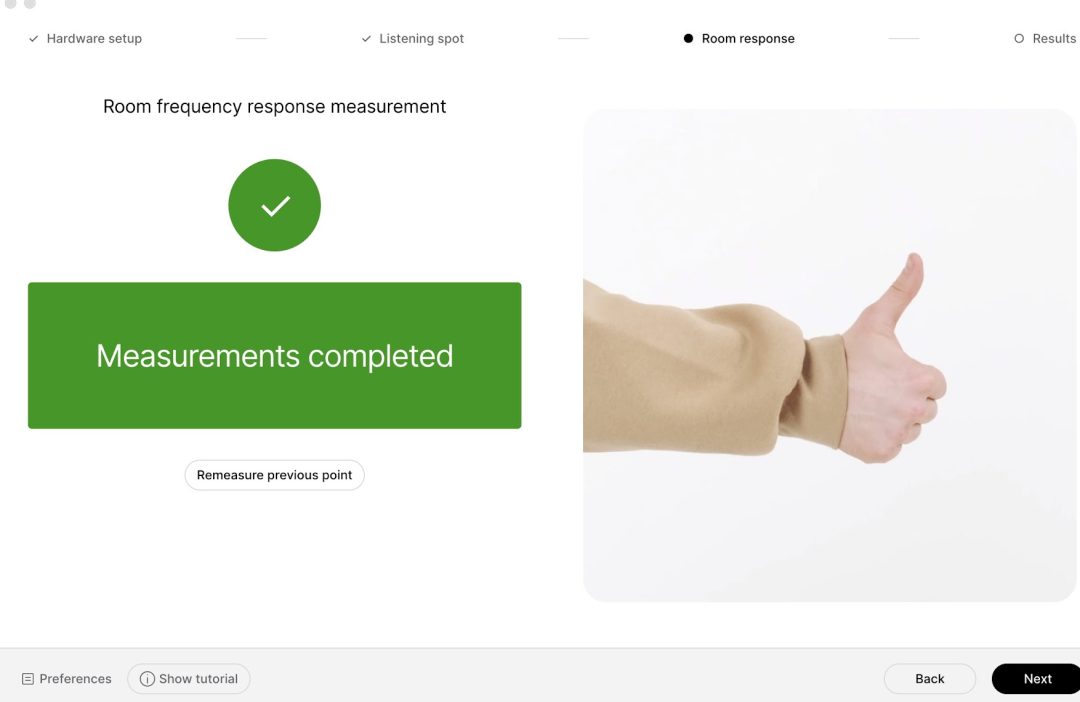The width and height of the screenshot is (1080, 702).
Task: Click the info icon beside Show tutorial
Action: click(x=147, y=679)
